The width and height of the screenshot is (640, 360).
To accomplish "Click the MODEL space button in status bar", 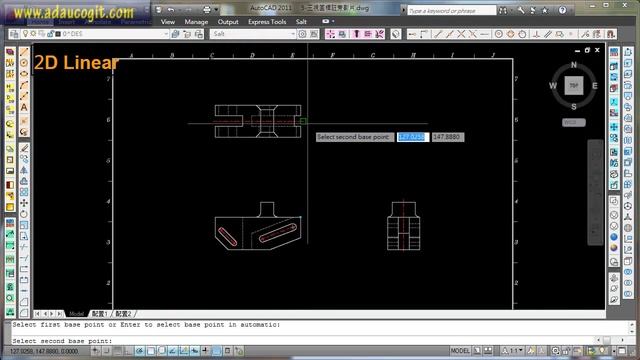I will [460, 351].
